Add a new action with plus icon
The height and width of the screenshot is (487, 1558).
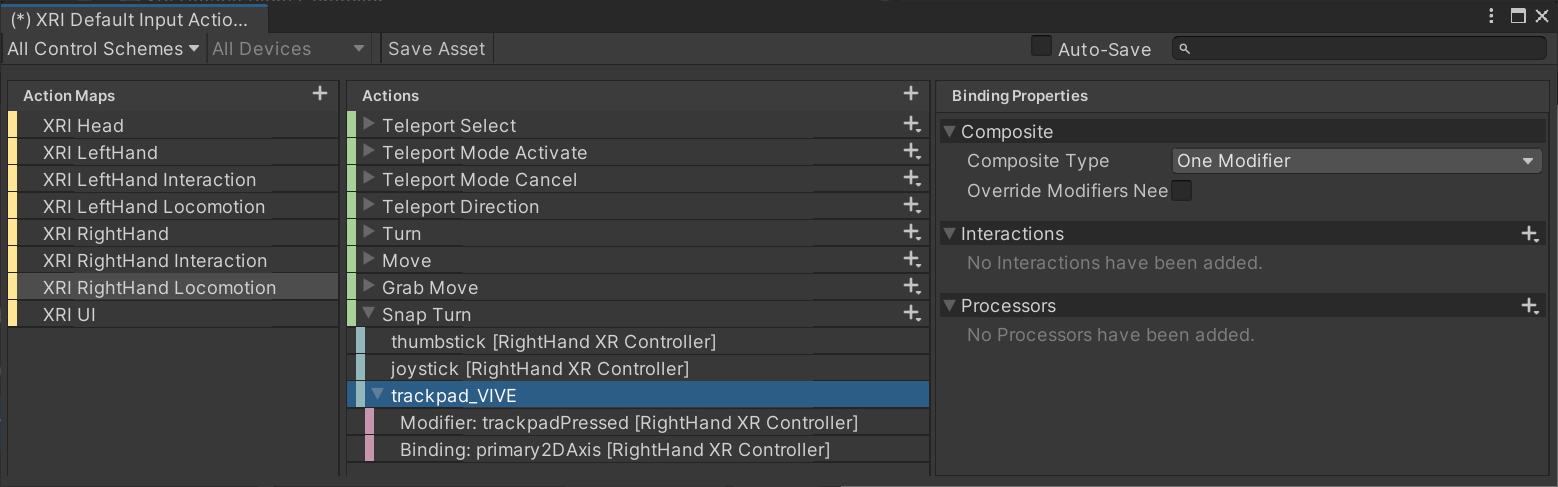(x=911, y=94)
